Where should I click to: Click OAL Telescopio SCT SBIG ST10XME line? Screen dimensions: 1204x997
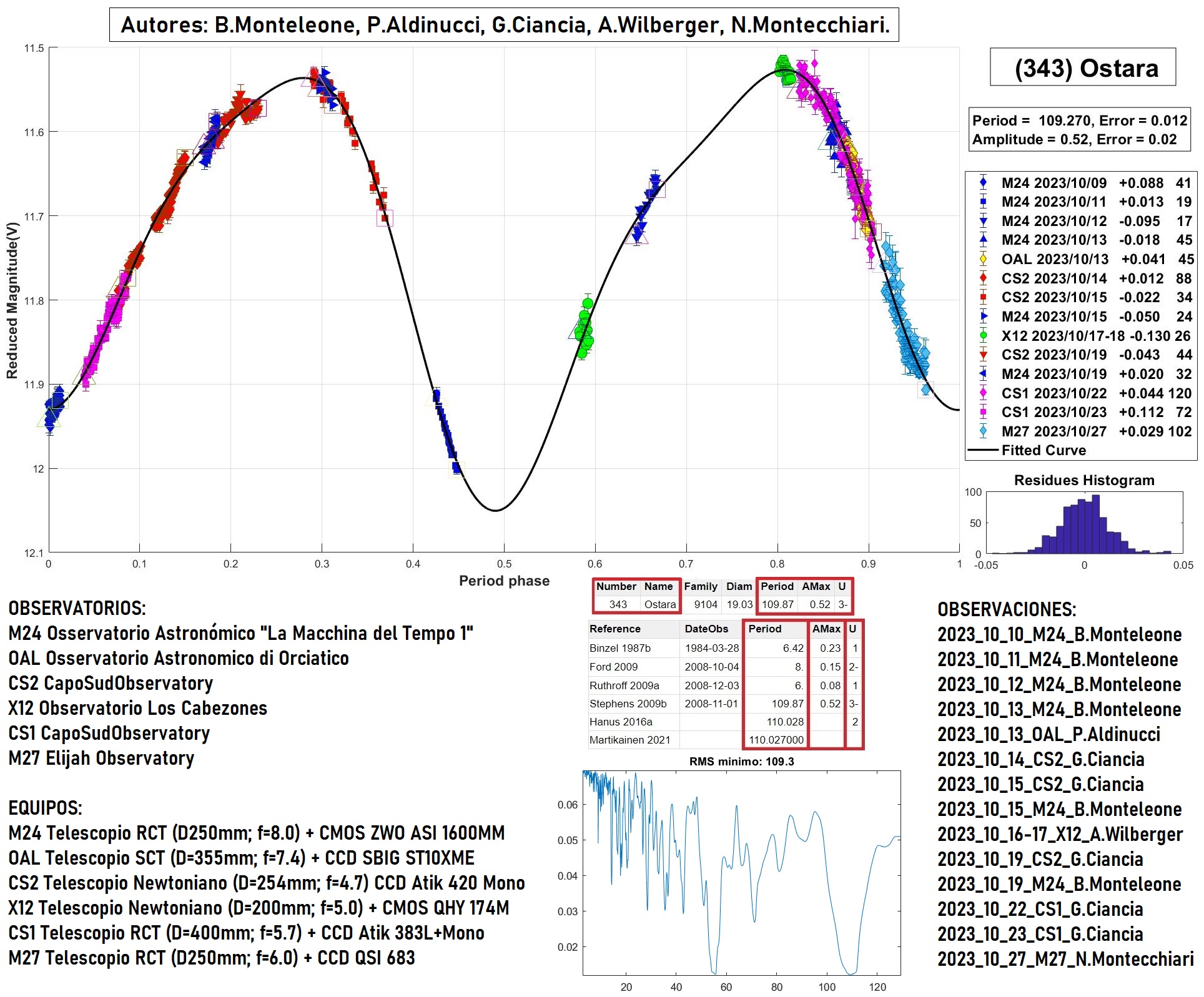242,858
